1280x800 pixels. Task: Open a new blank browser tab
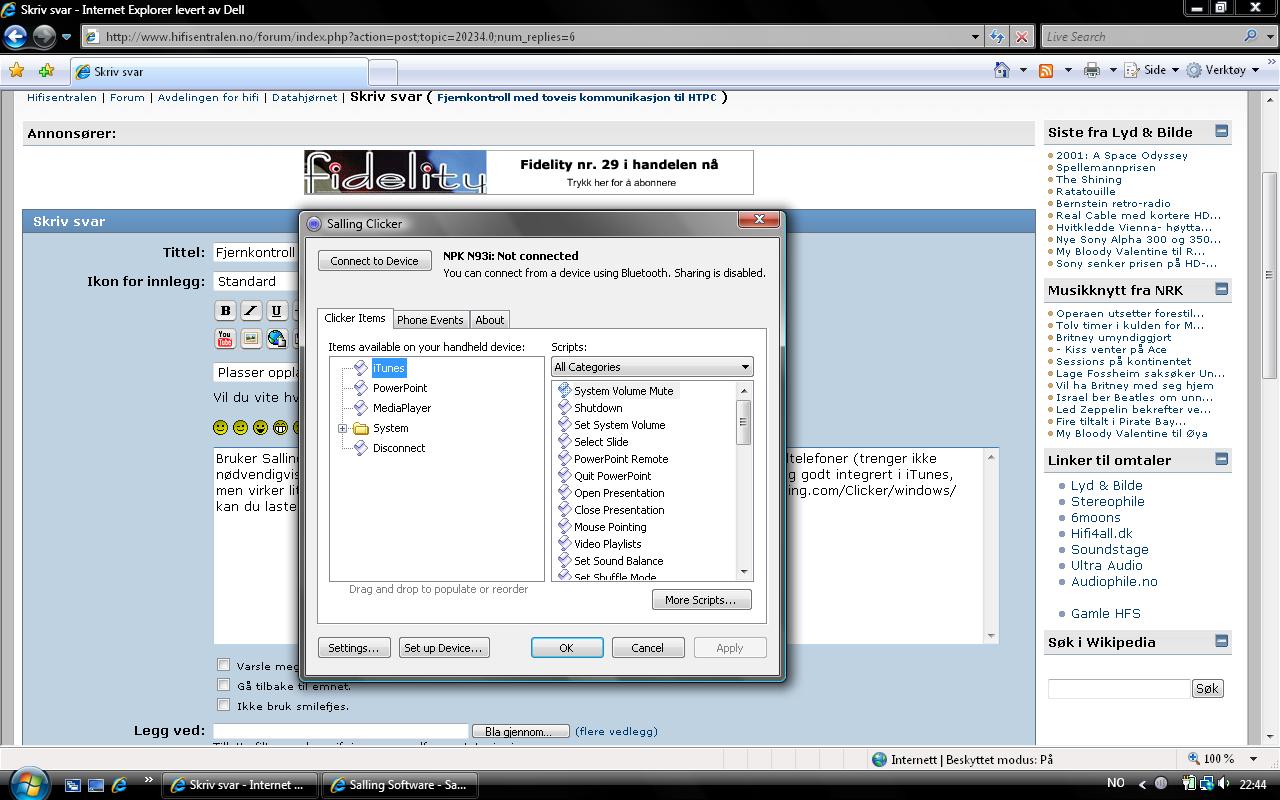click(383, 72)
